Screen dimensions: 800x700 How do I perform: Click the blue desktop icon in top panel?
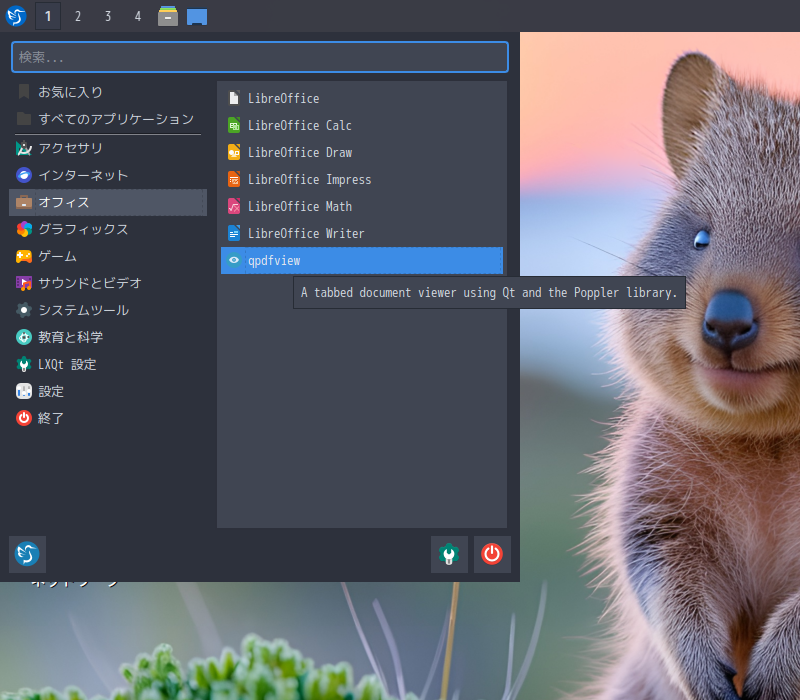point(197,16)
